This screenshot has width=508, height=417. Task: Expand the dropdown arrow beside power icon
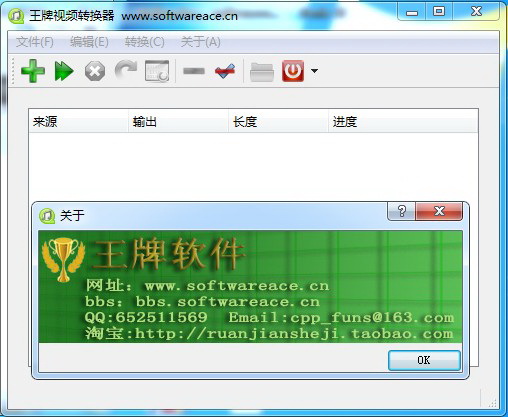coord(314,71)
